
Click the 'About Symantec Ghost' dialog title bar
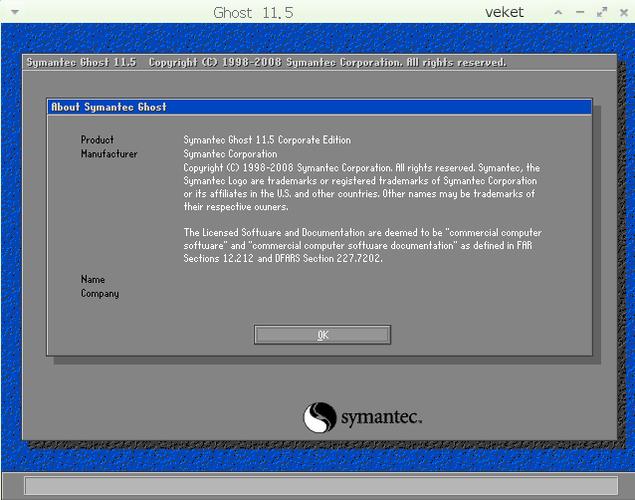point(319,107)
